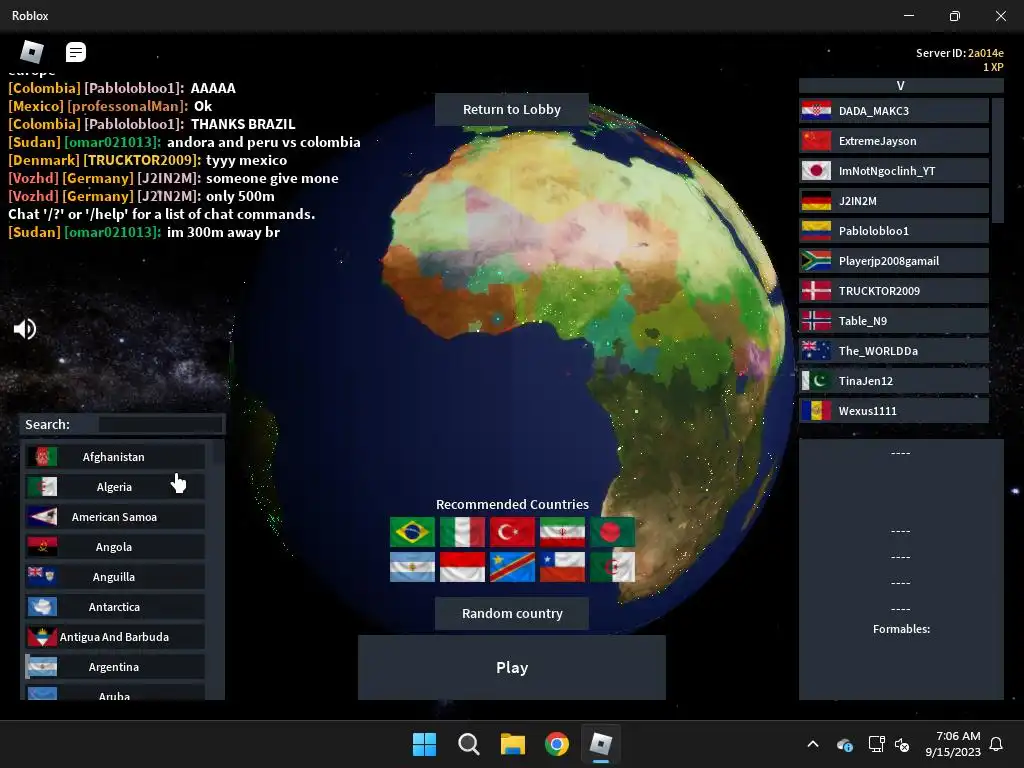The height and width of the screenshot is (768, 1024).
Task: Toggle the chat window icon
Action: (x=76, y=52)
